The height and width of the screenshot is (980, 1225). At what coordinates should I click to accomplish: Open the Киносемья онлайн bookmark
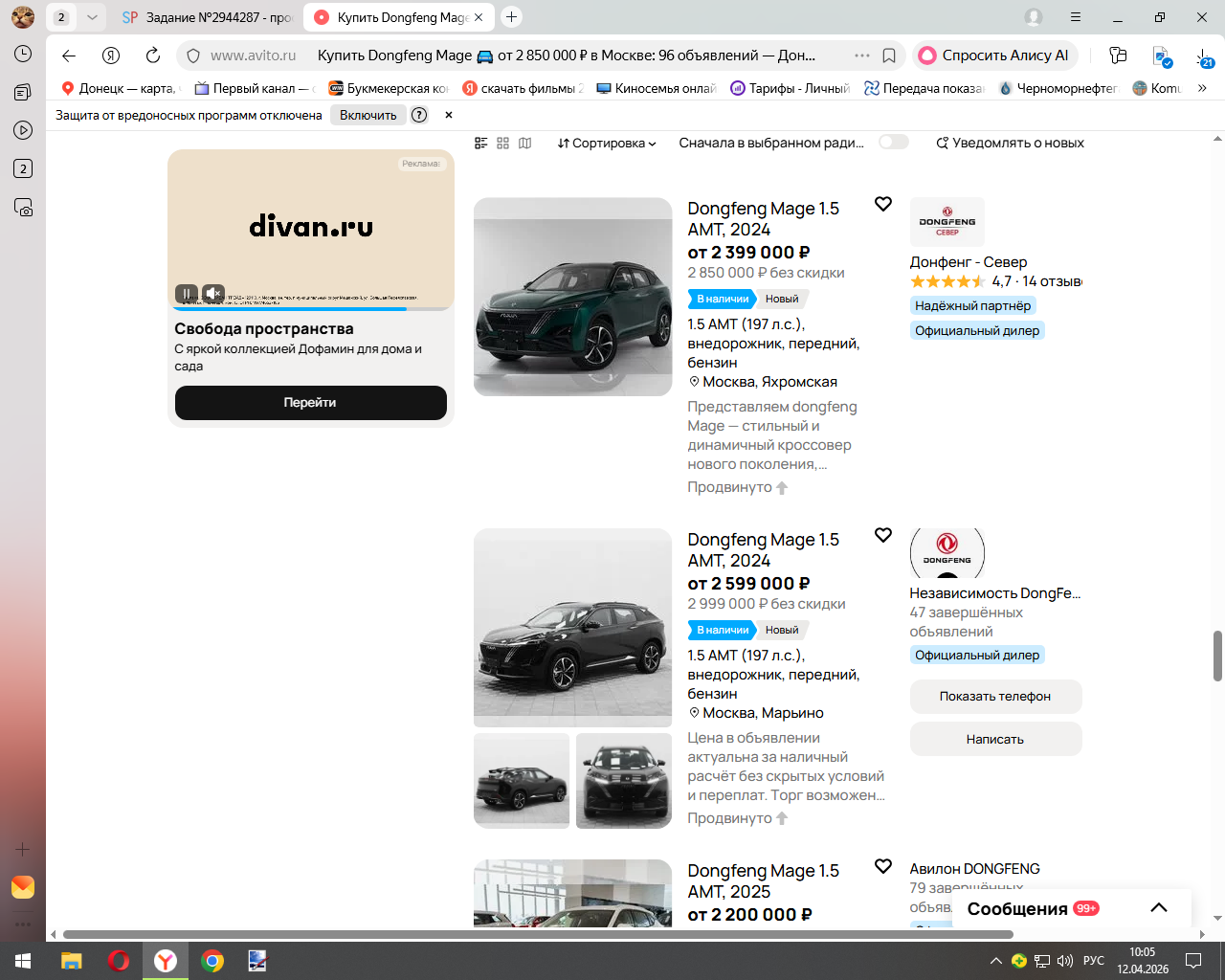(656, 88)
